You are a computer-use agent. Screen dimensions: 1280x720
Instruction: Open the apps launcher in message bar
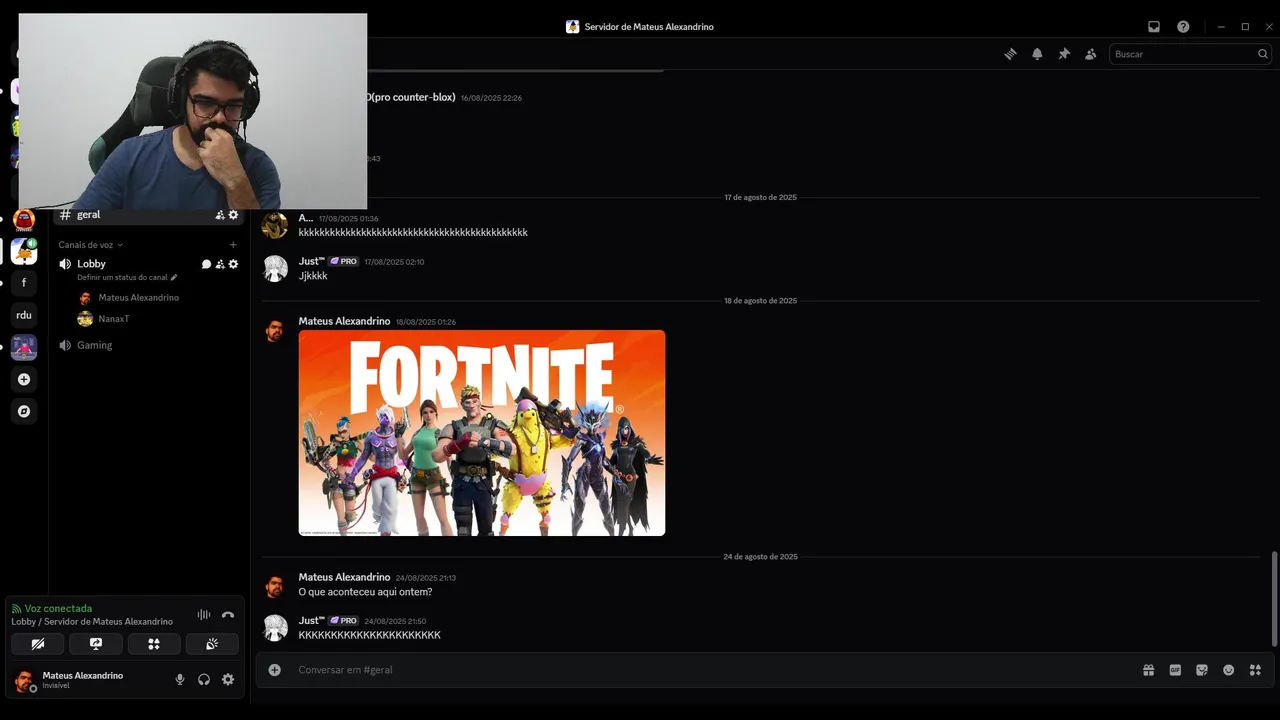[x=1255, y=670]
